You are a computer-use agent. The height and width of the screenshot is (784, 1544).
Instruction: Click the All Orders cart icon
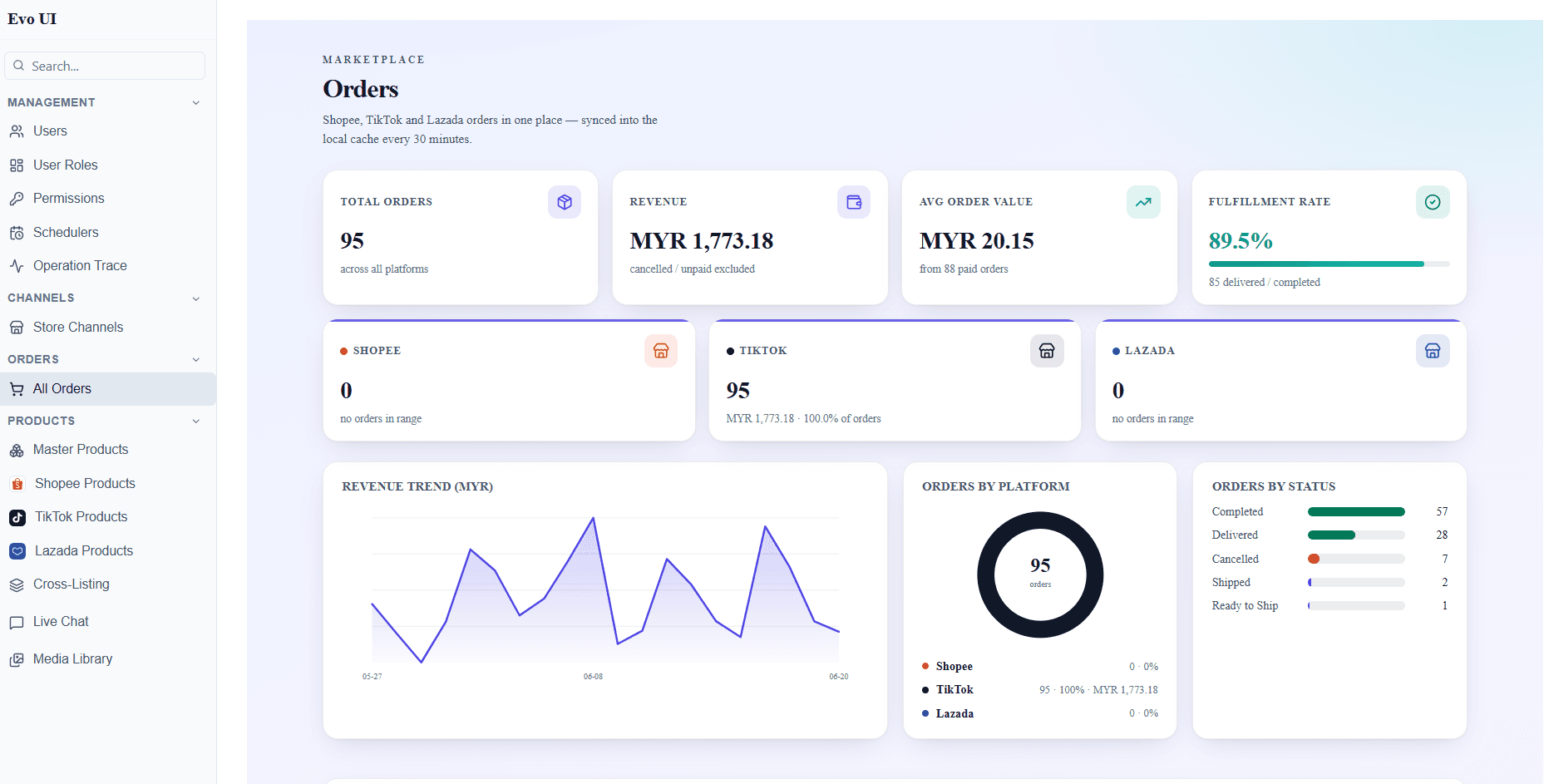(17, 389)
